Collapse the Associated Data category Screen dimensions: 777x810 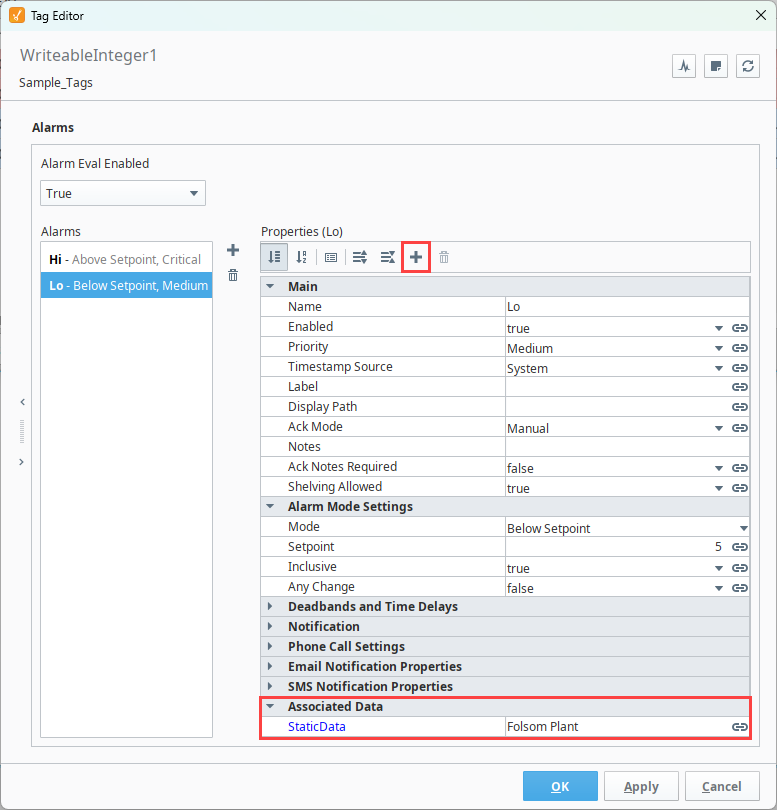pyautogui.click(x=270, y=706)
